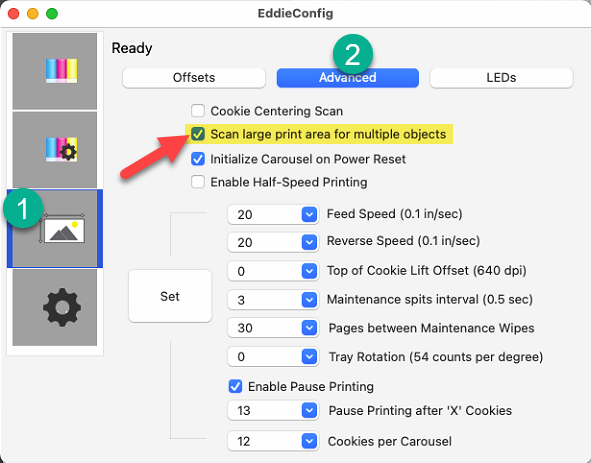The height and width of the screenshot is (463, 591).
Task: Switch to the LEDs tab
Action: [501, 78]
